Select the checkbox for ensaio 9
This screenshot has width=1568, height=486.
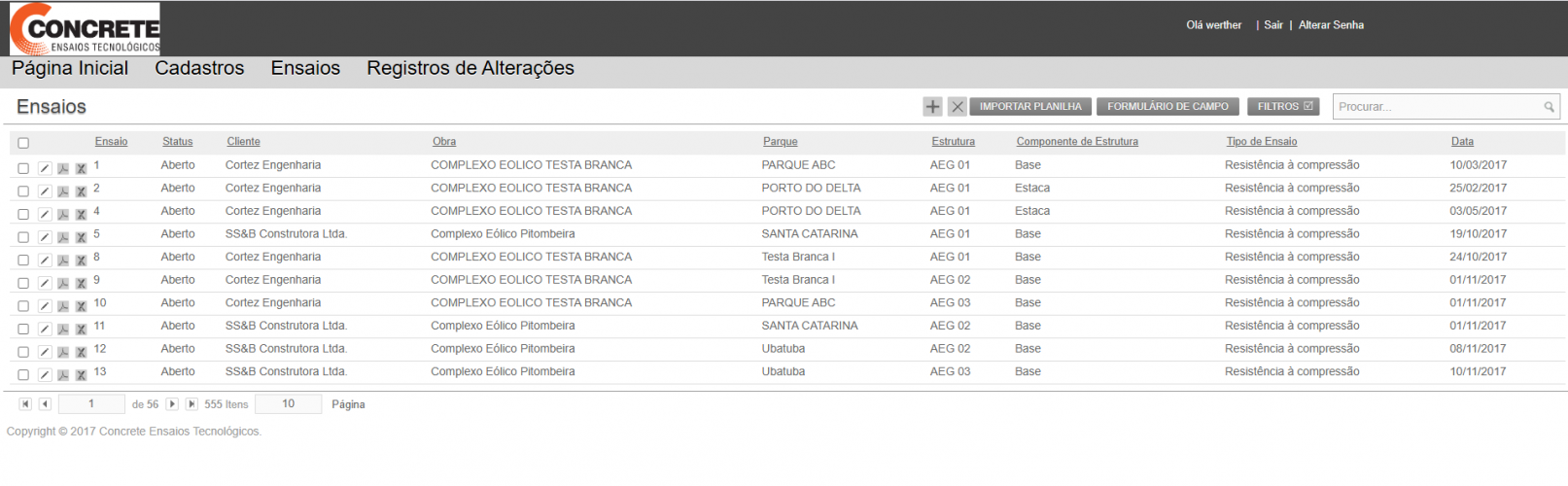23,283
